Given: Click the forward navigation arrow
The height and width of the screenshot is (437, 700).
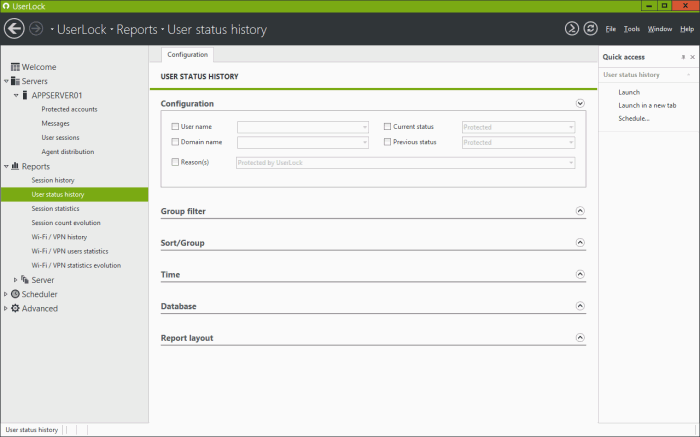Looking at the screenshot, I should [36, 29].
